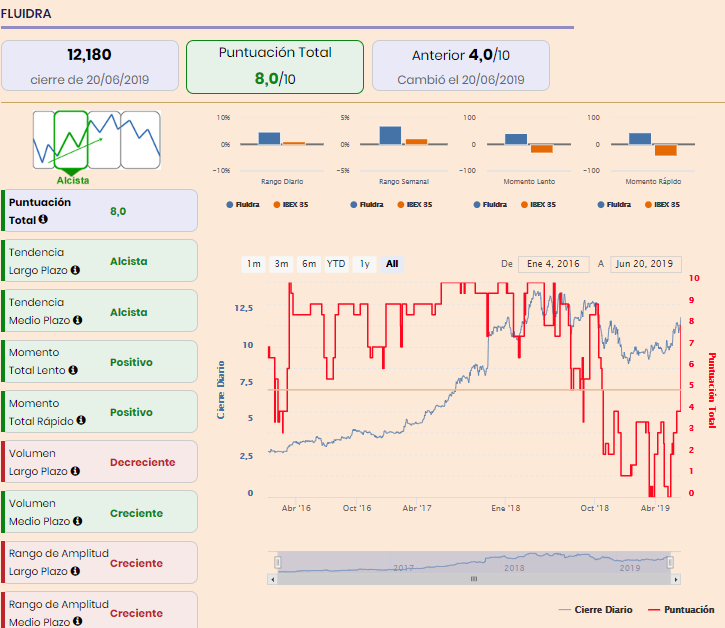
Task: Click the Fluidra blue bar in Rango Semanal
Action: click(x=390, y=135)
